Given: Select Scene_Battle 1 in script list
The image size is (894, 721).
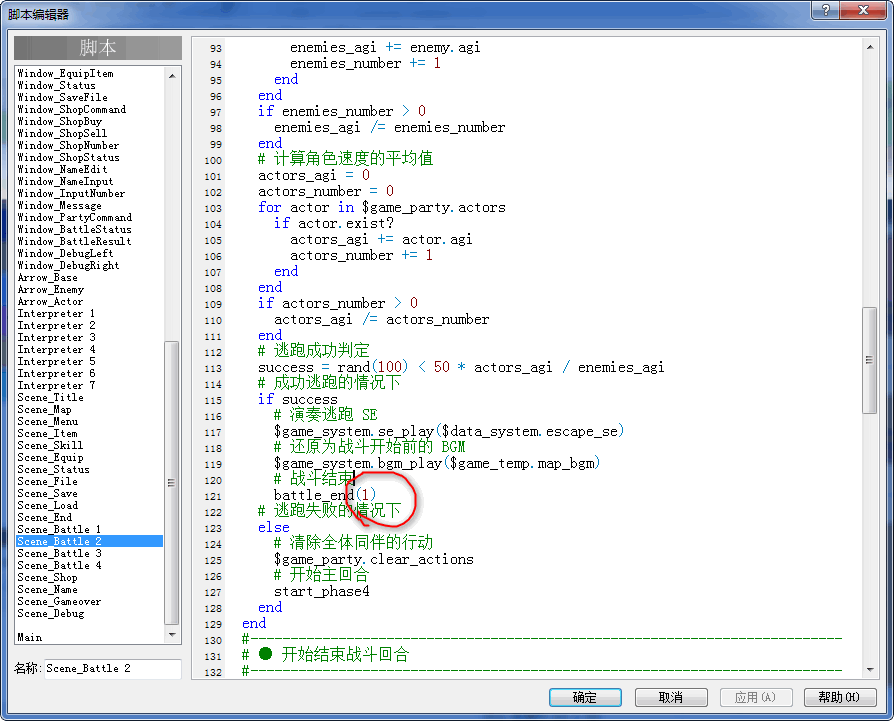Looking at the screenshot, I should coord(59,529).
